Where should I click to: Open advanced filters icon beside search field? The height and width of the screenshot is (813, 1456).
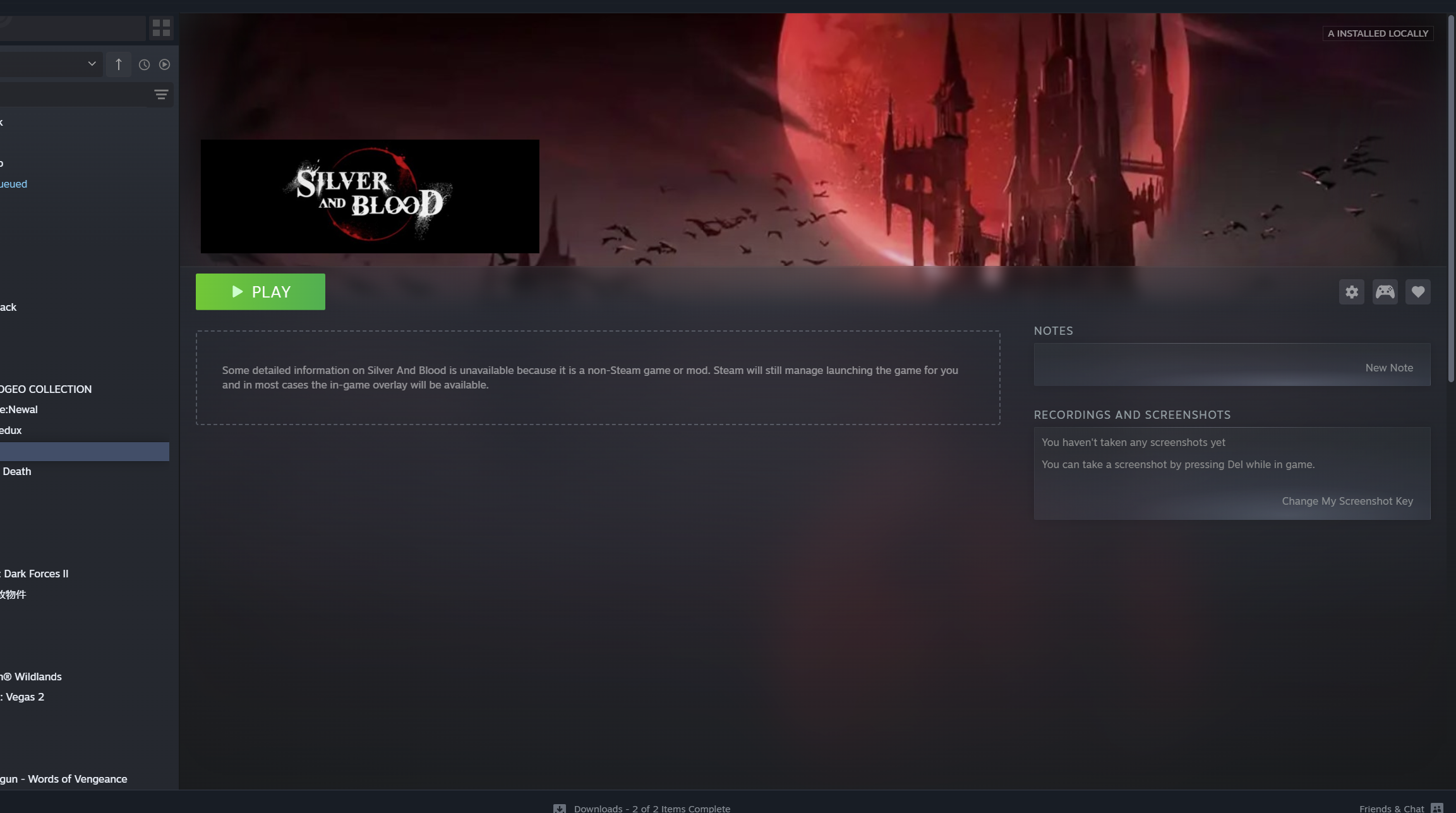click(161, 95)
